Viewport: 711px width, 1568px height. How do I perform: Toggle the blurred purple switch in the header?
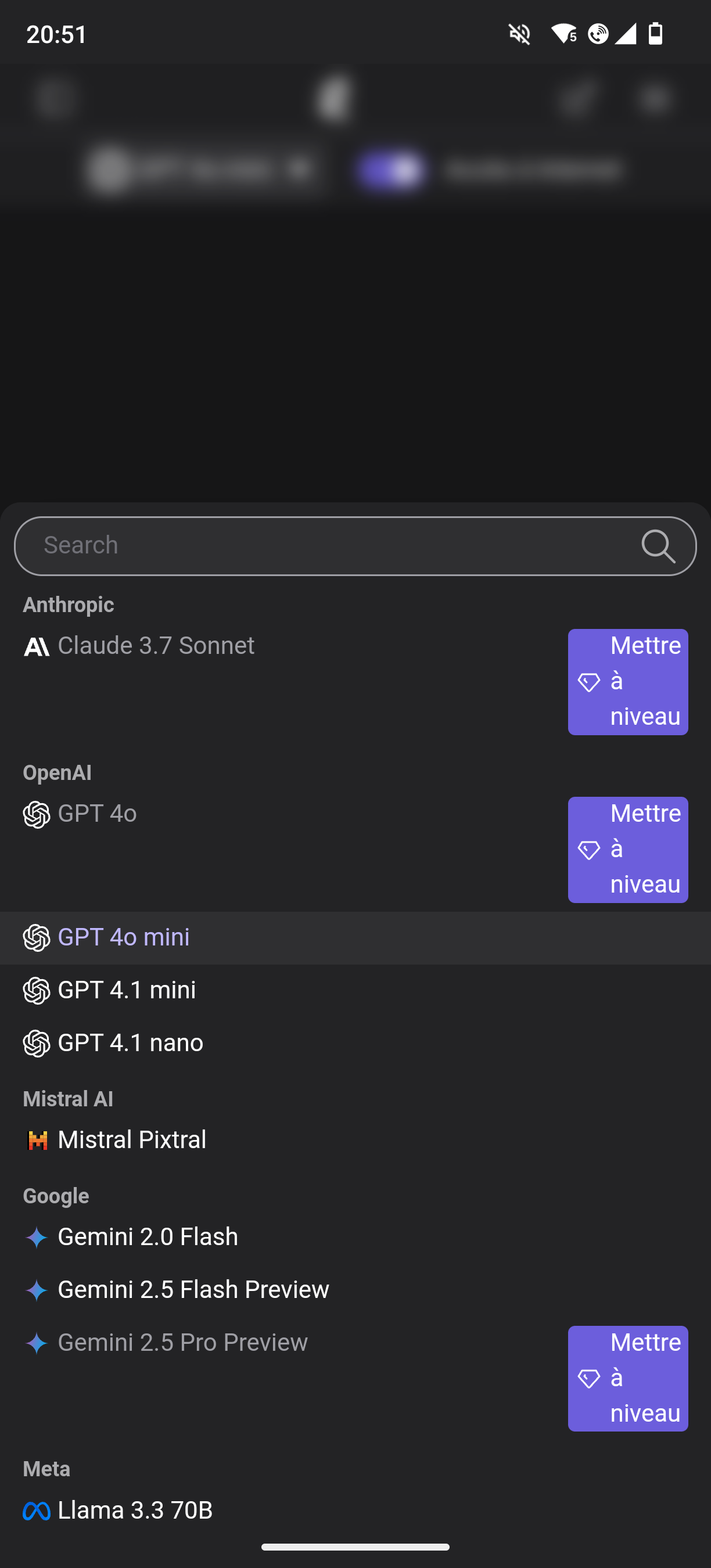pyautogui.click(x=390, y=170)
